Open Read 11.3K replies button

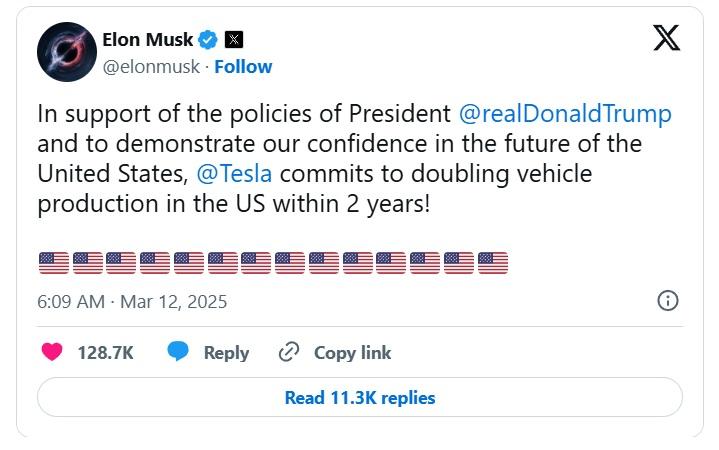360,397
